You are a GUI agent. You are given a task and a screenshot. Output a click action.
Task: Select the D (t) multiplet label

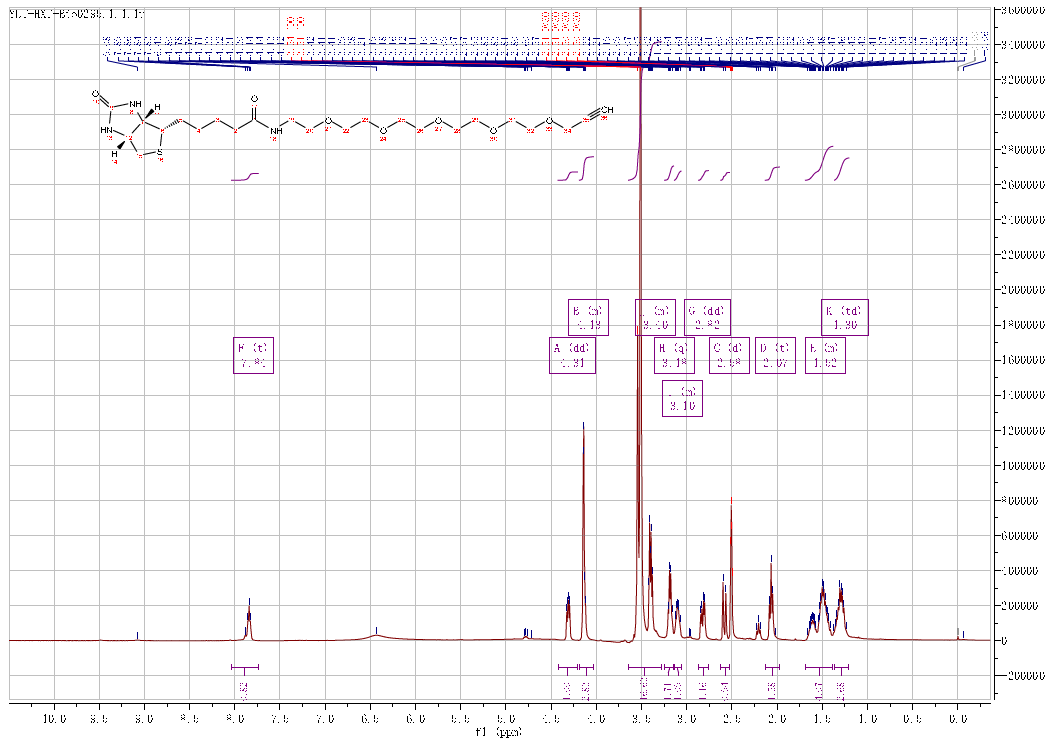775,356
